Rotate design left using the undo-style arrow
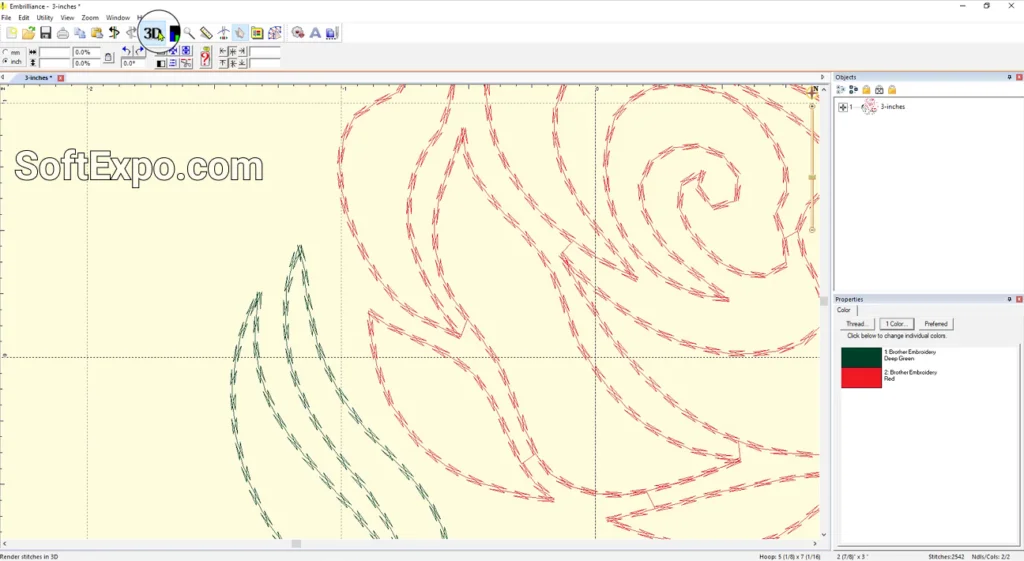 (x=126, y=51)
